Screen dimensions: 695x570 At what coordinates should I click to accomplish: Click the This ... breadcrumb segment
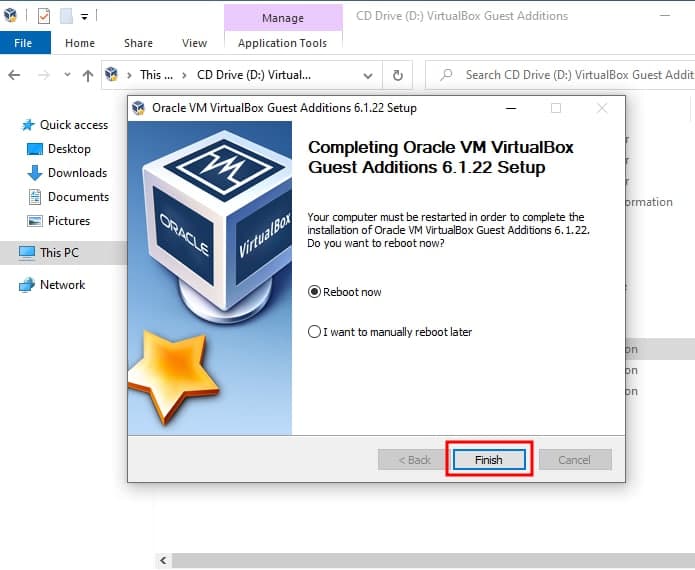pyautogui.click(x=156, y=75)
